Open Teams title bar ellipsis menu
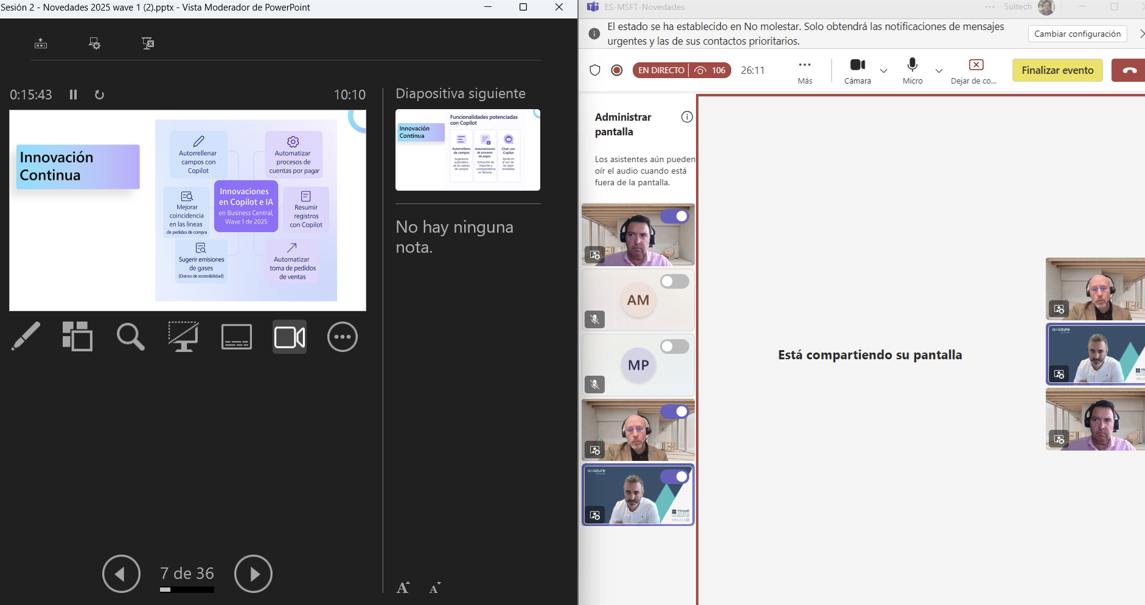 989,7
